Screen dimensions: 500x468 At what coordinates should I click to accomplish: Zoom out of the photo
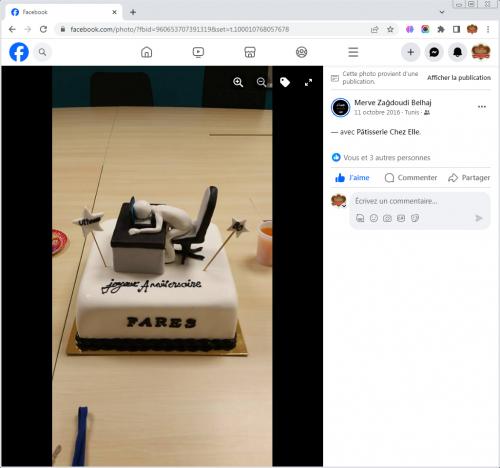(262, 82)
